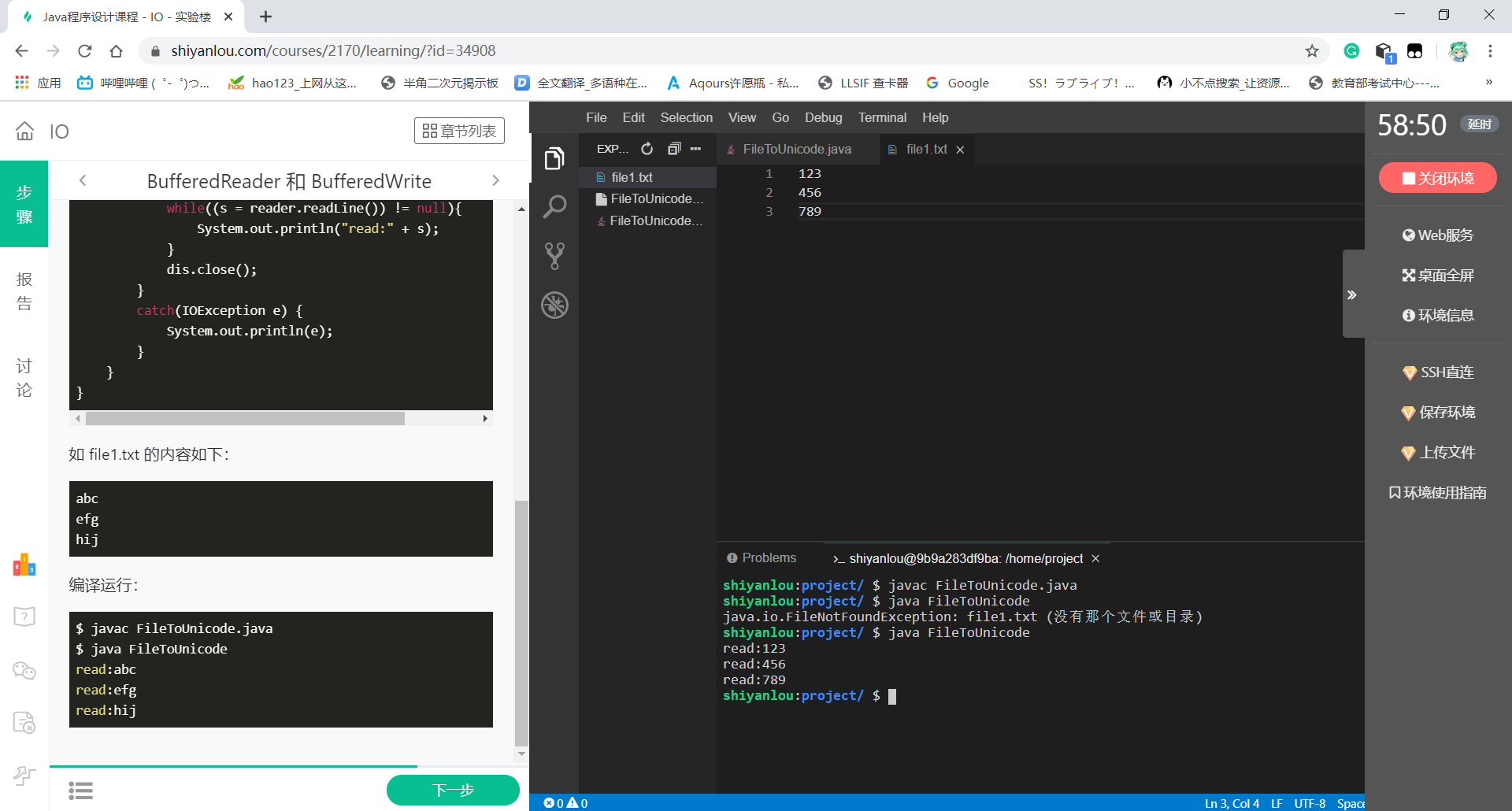The width and height of the screenshot is (1512, 811).
Task: Go to next section with right chevron
Action: (x=495, y=181)
